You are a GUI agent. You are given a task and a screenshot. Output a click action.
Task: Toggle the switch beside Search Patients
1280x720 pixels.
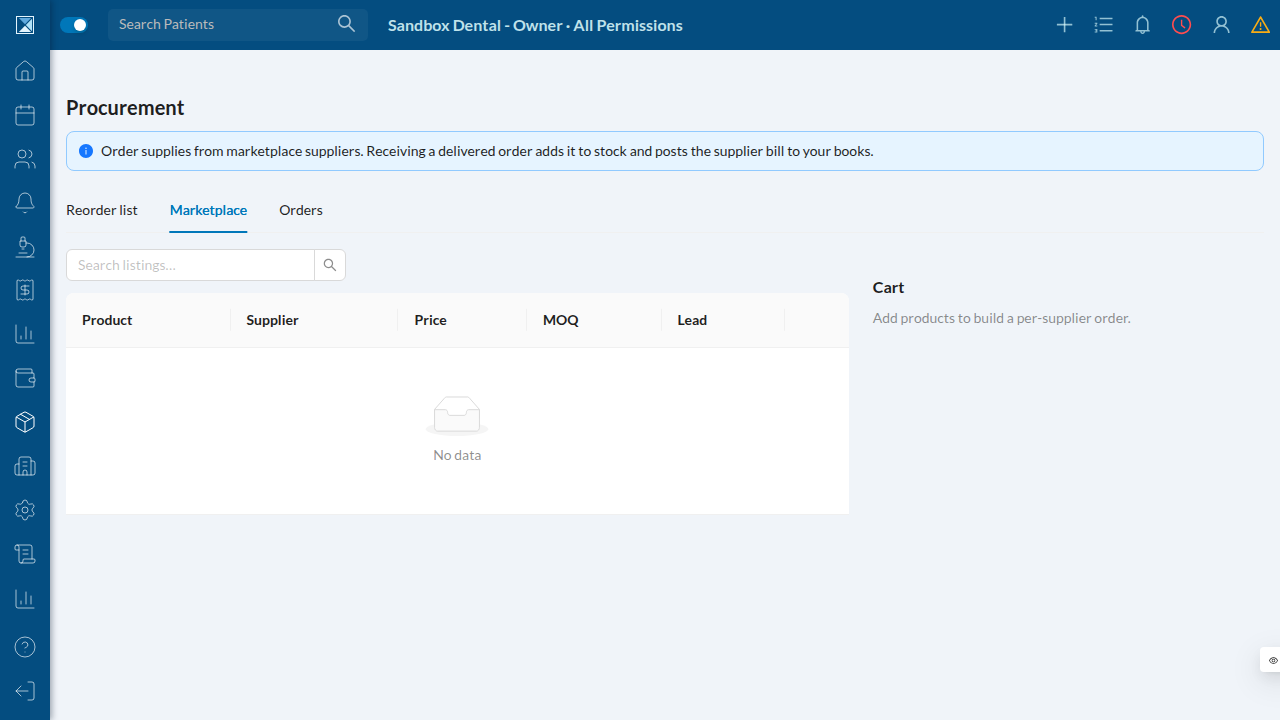(x=74, y=25)
